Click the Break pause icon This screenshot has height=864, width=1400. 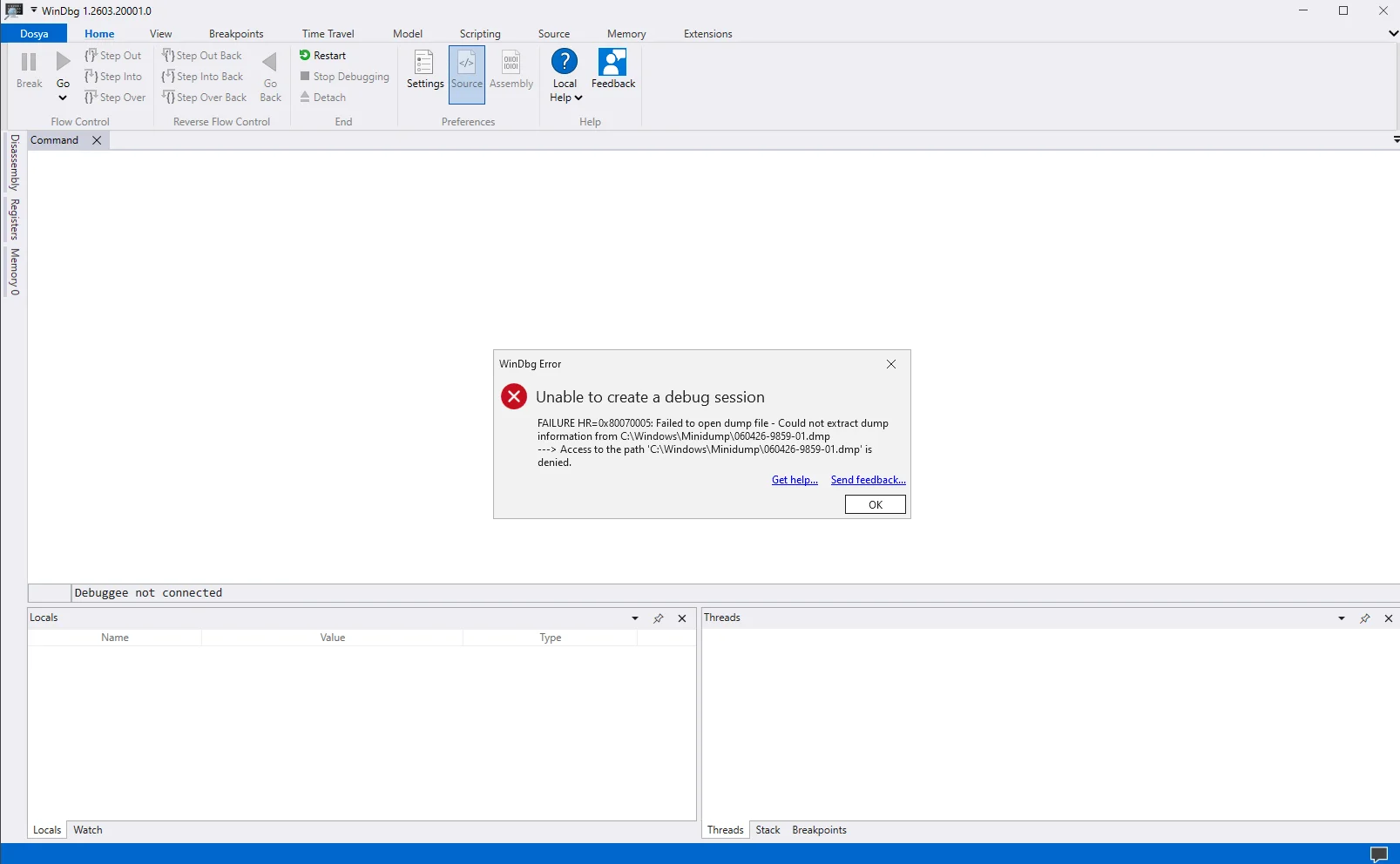(29, 62)
